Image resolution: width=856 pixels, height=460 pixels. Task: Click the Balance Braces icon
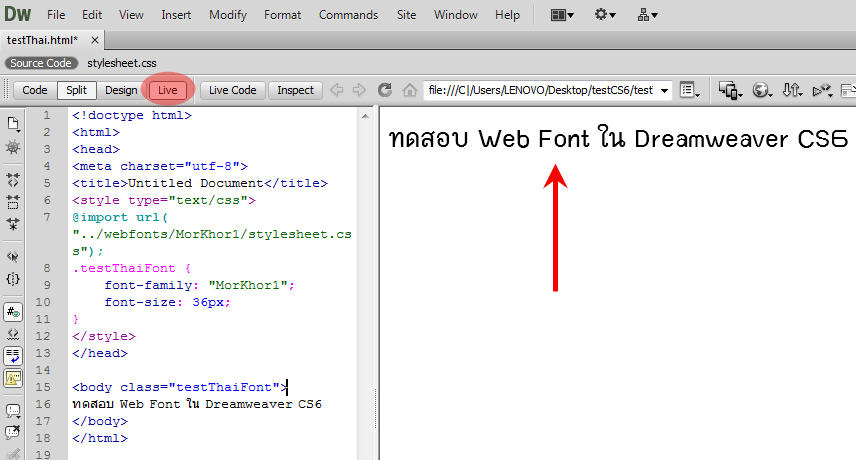pos(13,279)
